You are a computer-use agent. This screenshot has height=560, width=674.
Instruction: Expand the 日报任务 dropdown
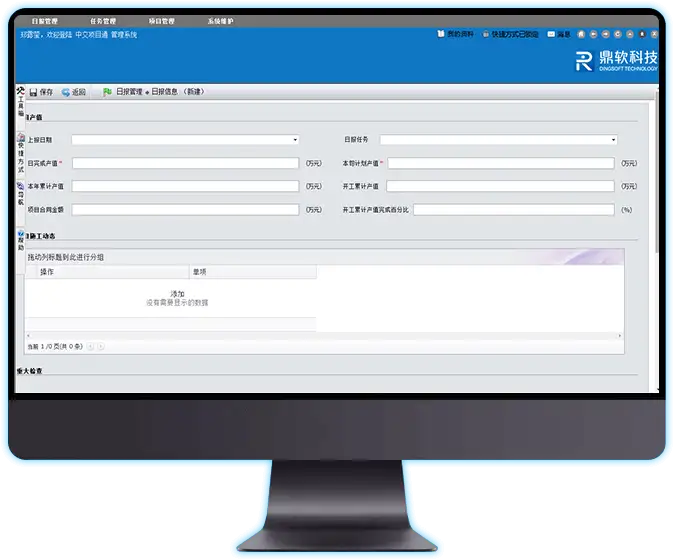612,140
